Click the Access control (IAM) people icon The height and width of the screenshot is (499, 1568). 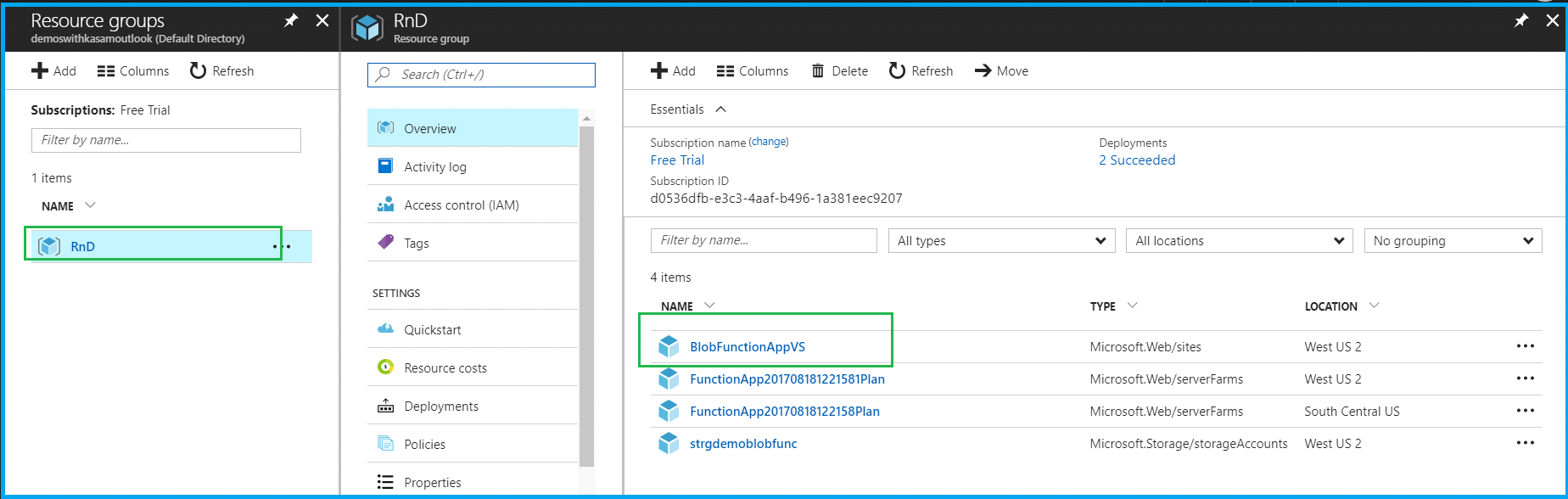point(385,205)
